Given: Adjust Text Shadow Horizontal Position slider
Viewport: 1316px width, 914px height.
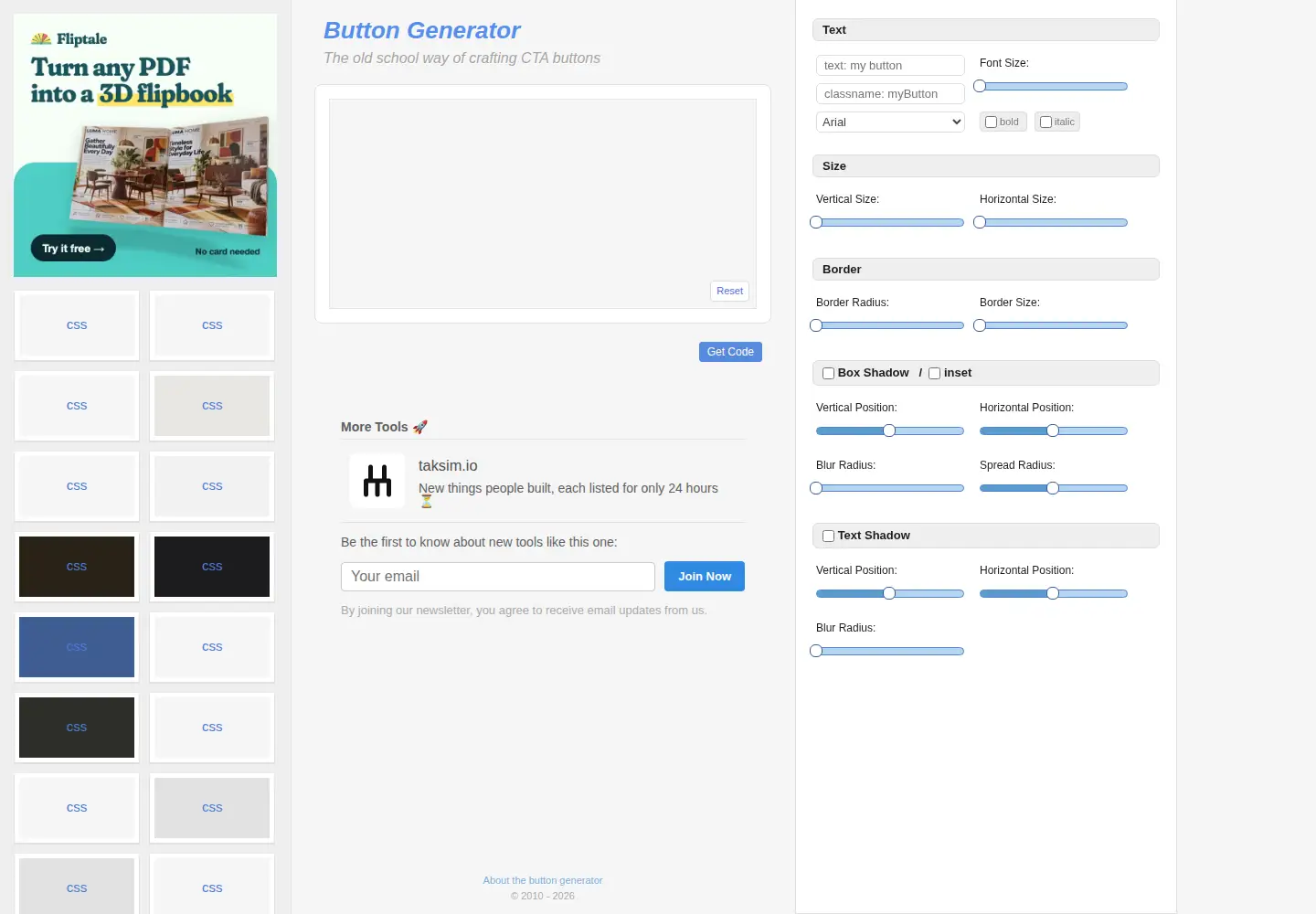Looking at the screenshot, I should pyautogui.click(x=1053, y=593).
